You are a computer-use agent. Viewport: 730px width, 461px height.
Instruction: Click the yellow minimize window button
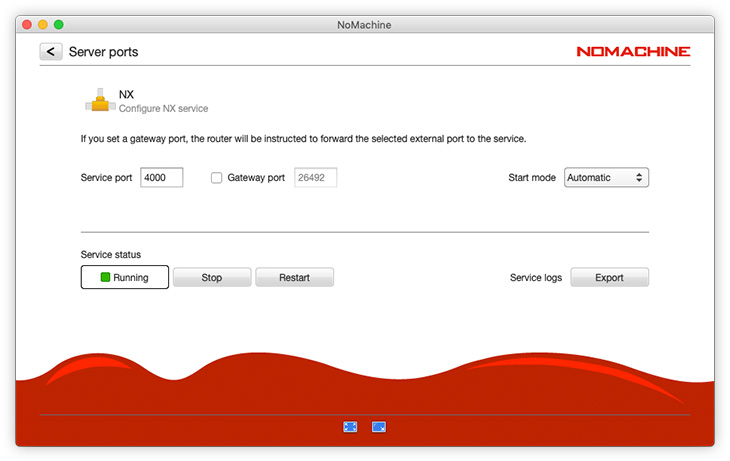(x=42, y=23)
